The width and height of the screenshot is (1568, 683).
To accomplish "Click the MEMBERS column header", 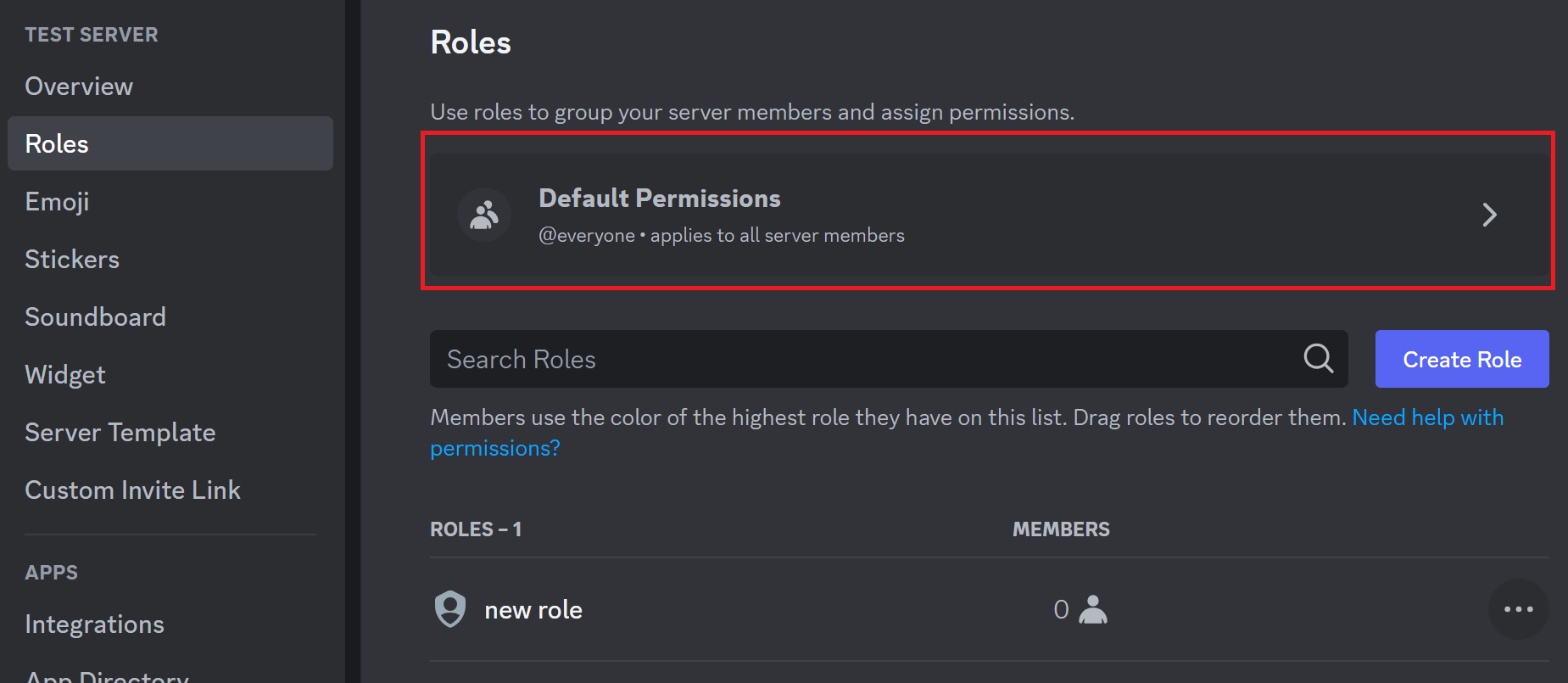I will [x=1061, y=529].
